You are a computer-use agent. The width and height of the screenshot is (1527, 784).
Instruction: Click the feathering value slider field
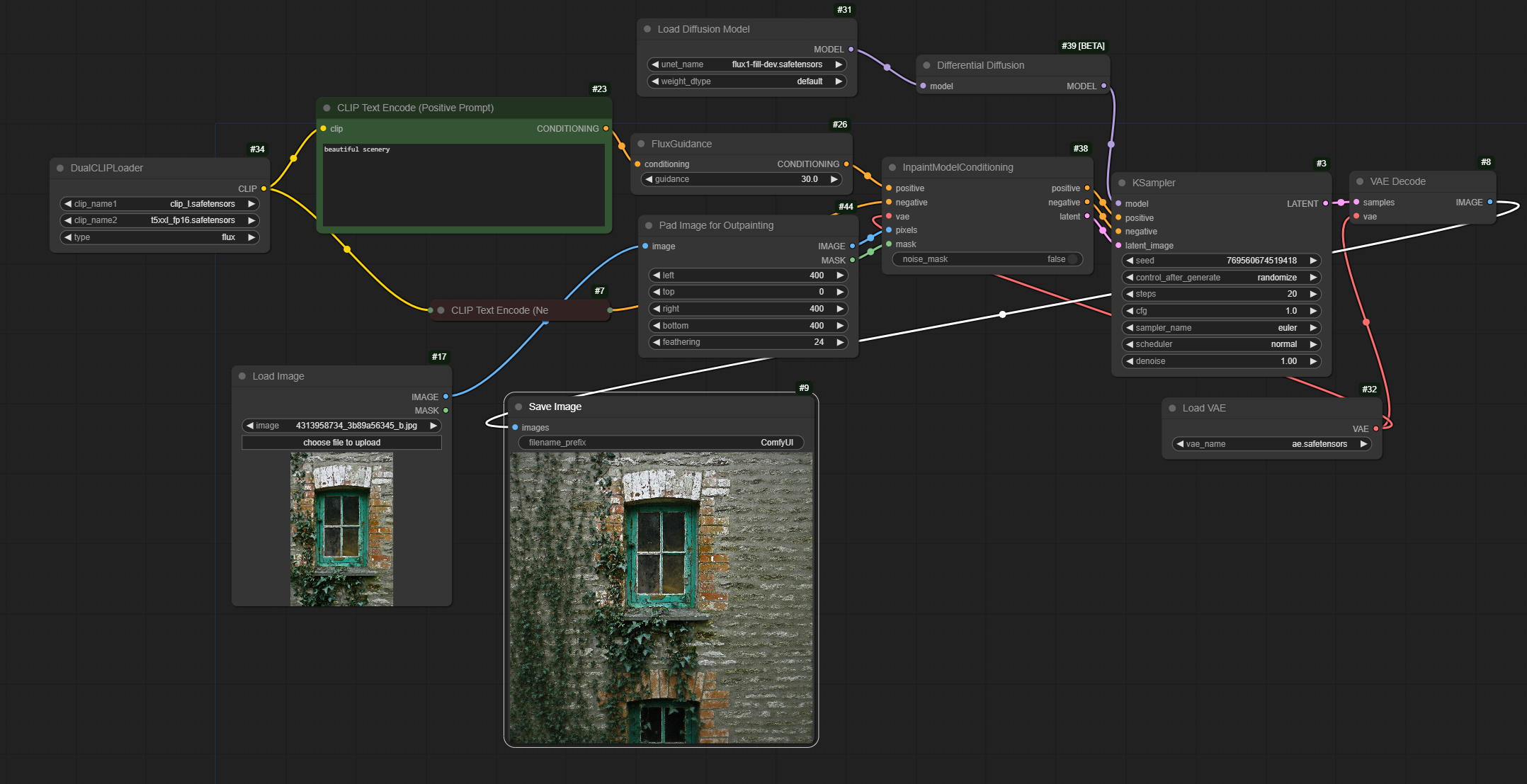click(x=747, y=342)
